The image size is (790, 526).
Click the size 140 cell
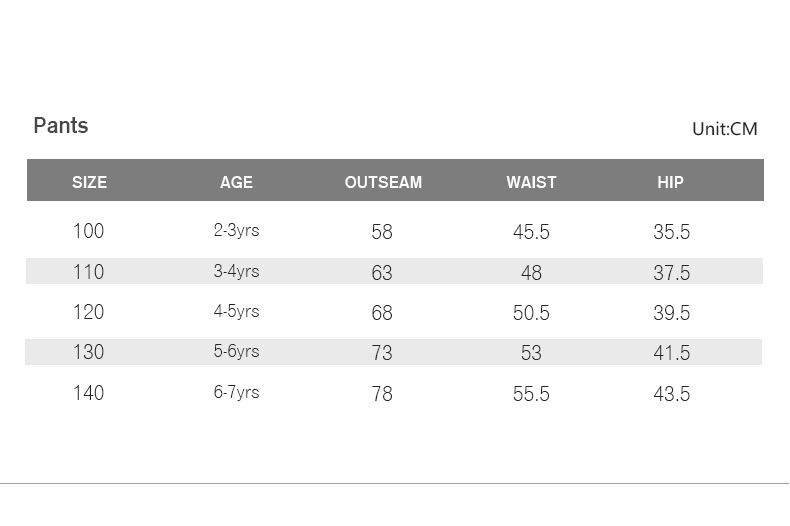(88, 393)
